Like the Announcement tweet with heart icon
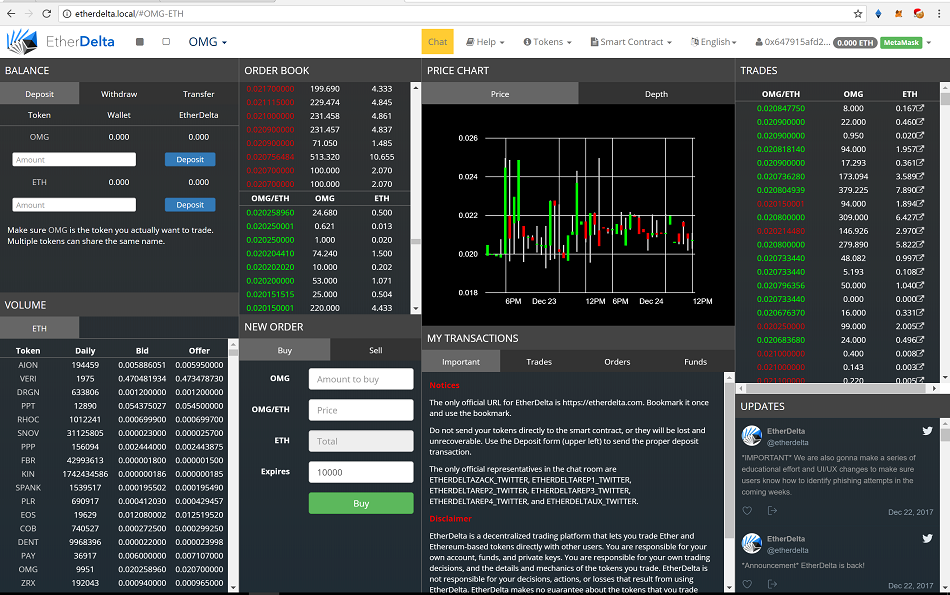Screen dimensions: 950x595 747,584
